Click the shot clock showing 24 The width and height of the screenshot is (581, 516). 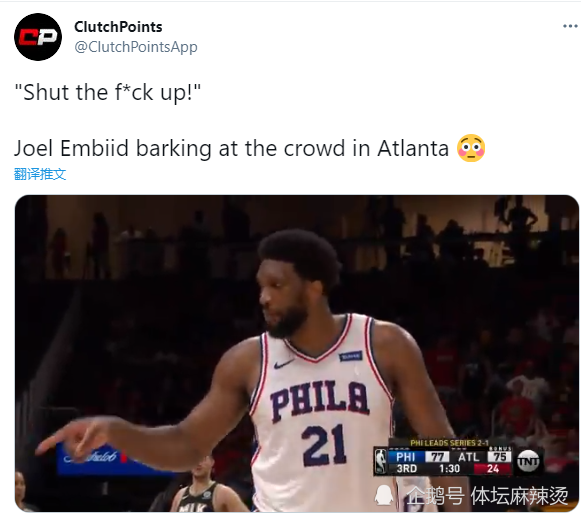pos(493,469)
